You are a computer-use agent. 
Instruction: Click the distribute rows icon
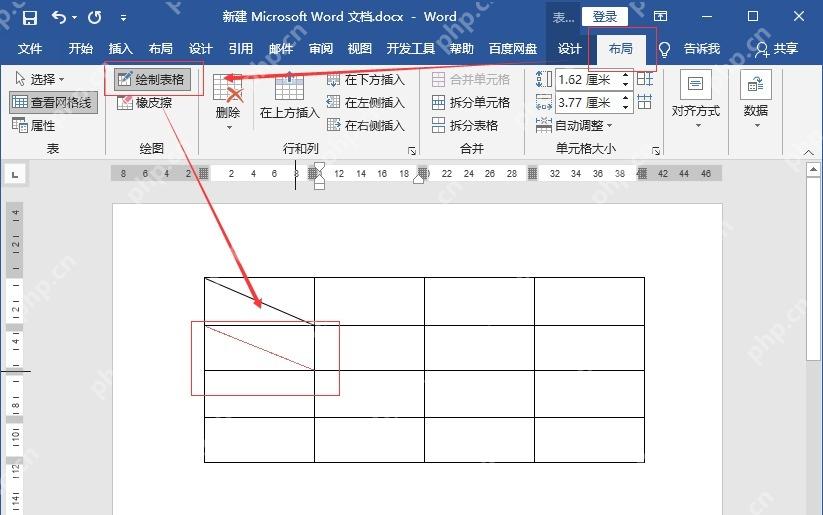(645, 79)
